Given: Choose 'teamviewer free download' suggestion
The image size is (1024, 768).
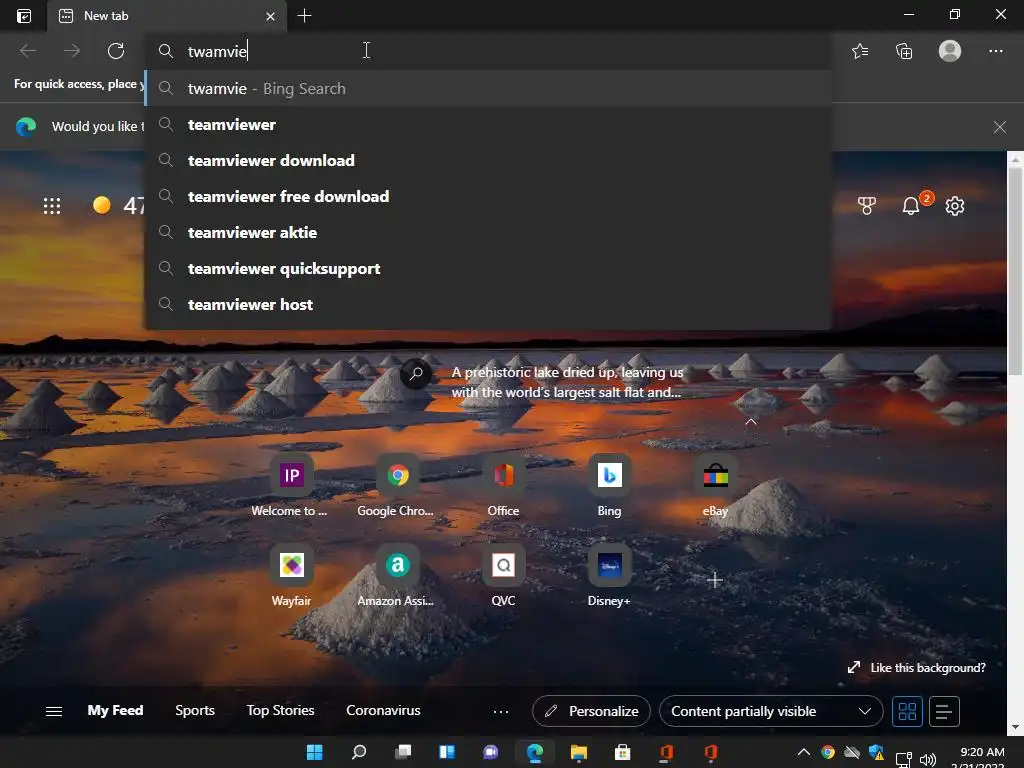Looking at the screenshot, I should (488, 196).
